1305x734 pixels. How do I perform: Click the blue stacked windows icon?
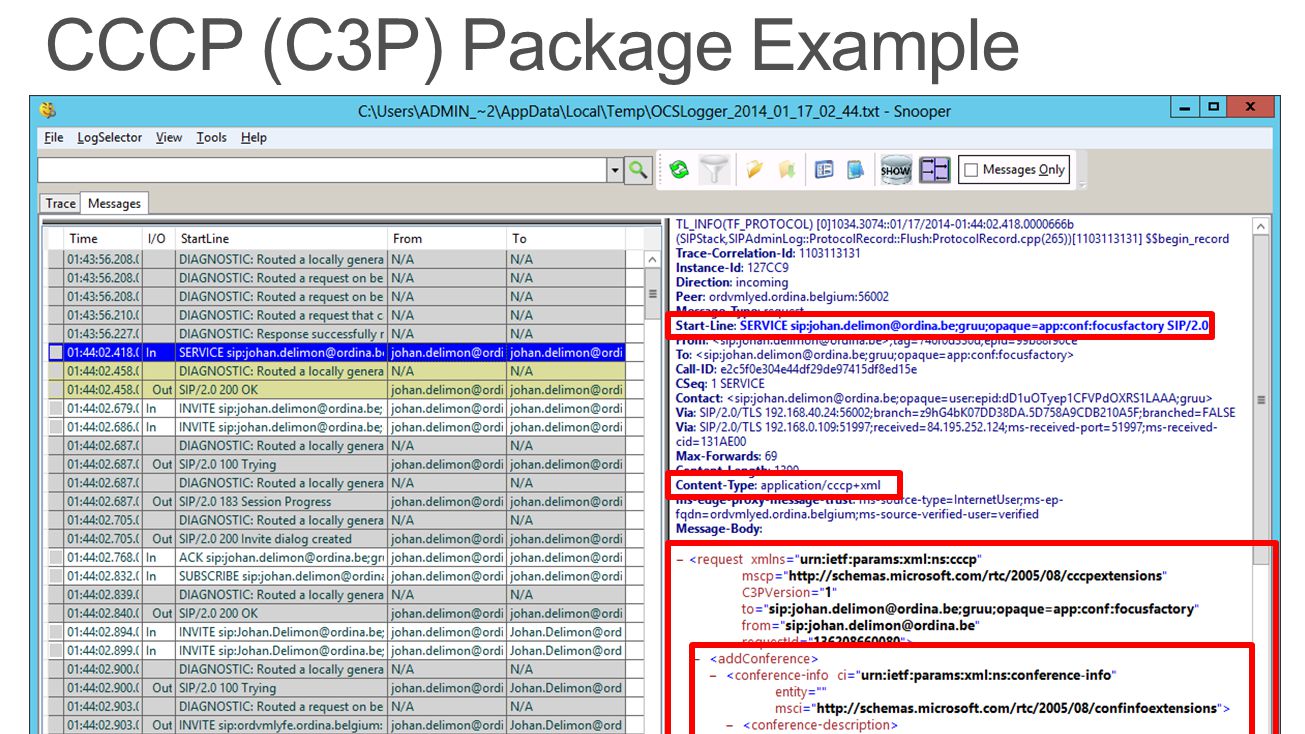856,170
